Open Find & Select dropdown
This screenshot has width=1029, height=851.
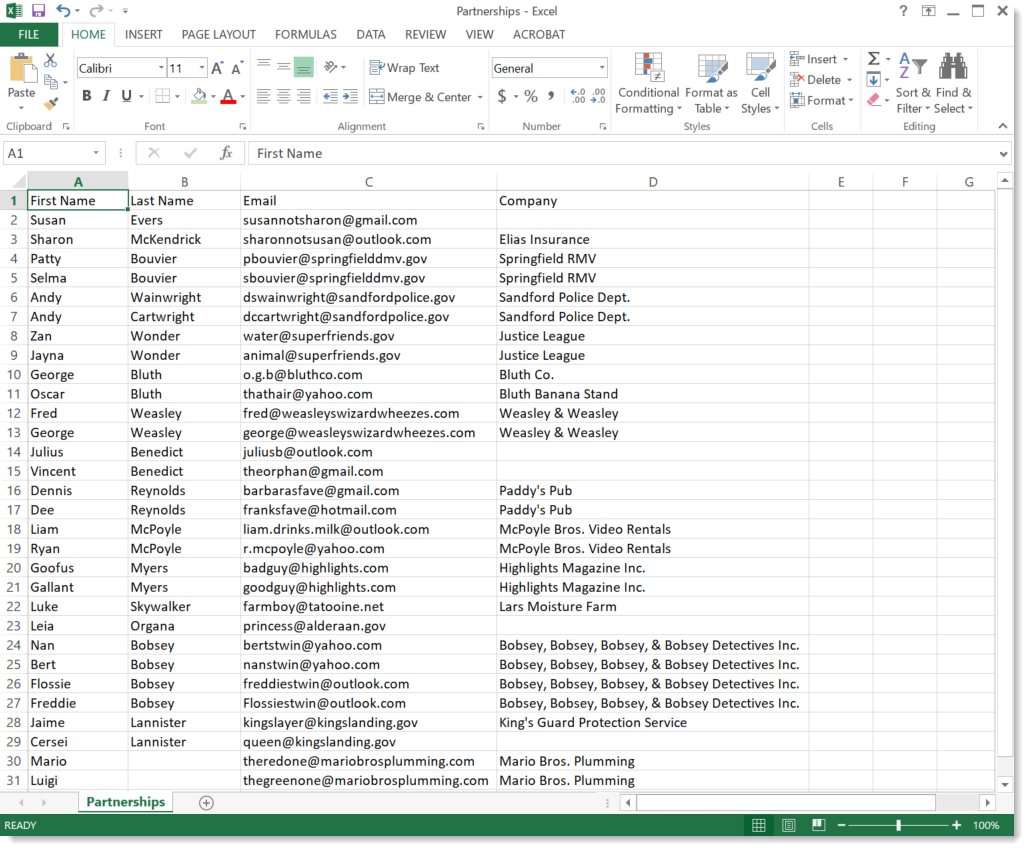(954, 83)
